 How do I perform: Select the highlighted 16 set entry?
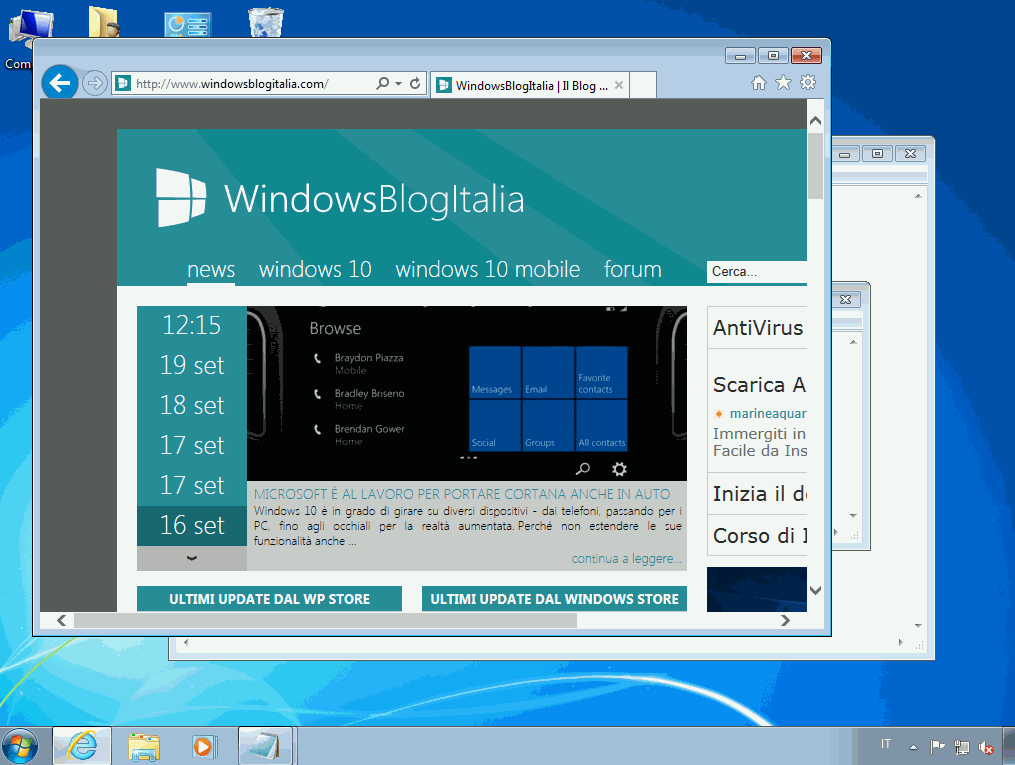192,526
